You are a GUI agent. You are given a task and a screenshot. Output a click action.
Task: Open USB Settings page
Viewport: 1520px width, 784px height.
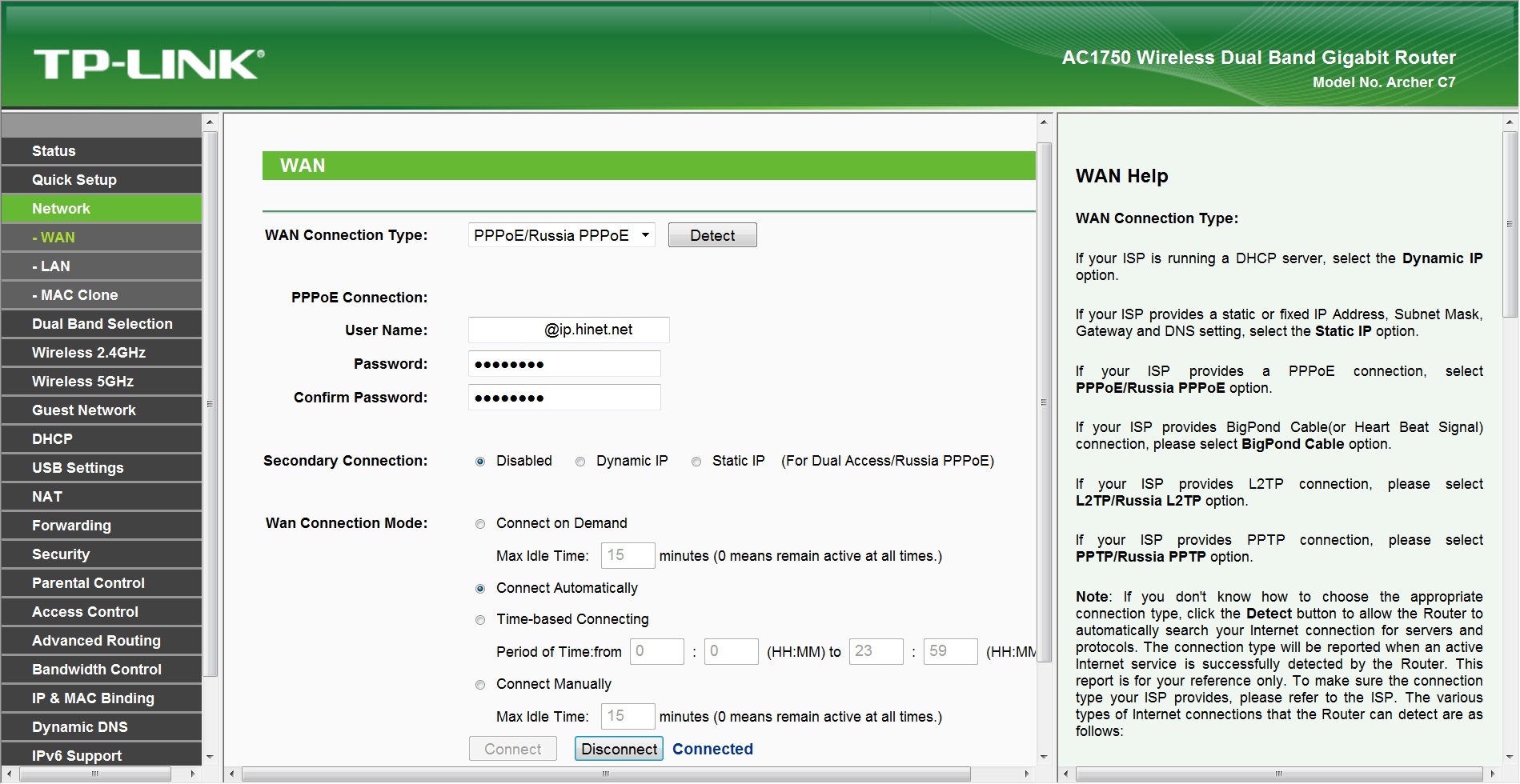click(x=102, y=468)
